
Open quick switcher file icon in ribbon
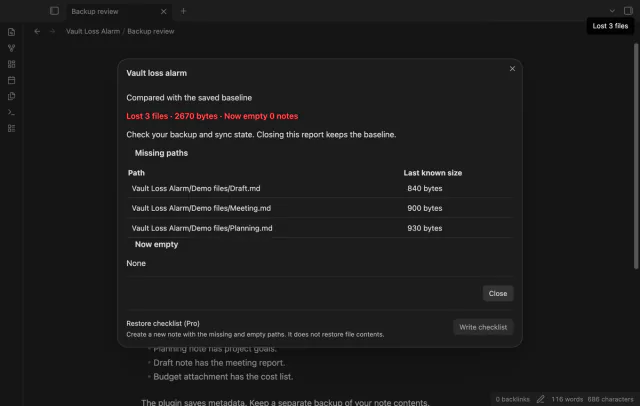pos(11,32)
